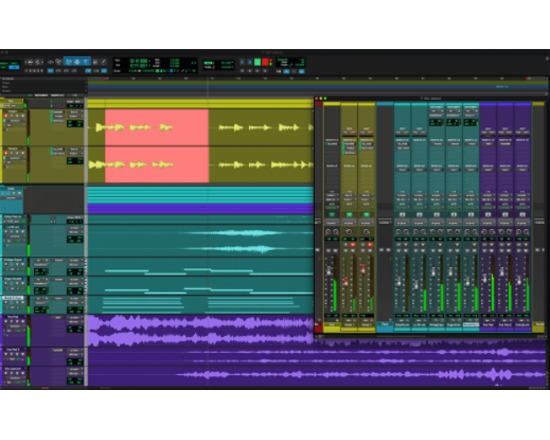Click the Vintage Organ MIDI clip in timeline
This screenshot has height=440, width=550.
pos(200,267)
